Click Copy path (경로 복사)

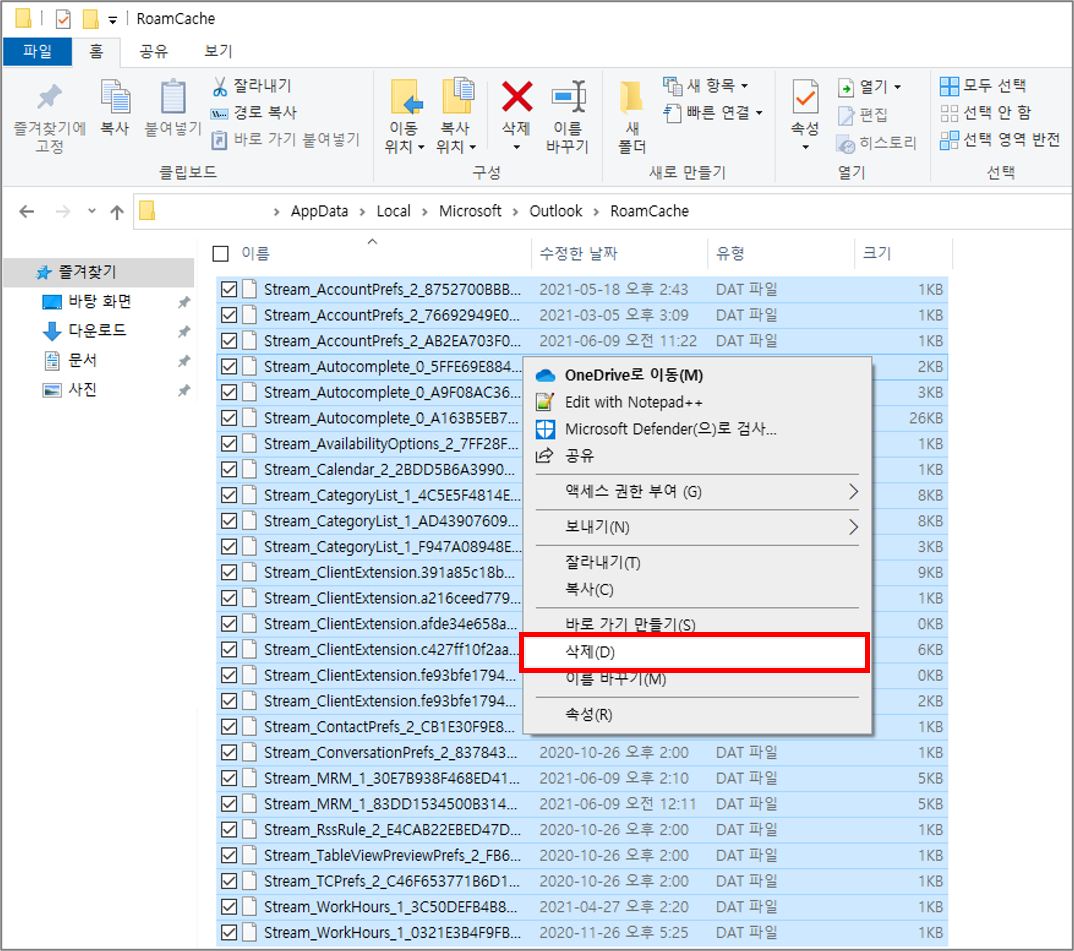(253, 112)
